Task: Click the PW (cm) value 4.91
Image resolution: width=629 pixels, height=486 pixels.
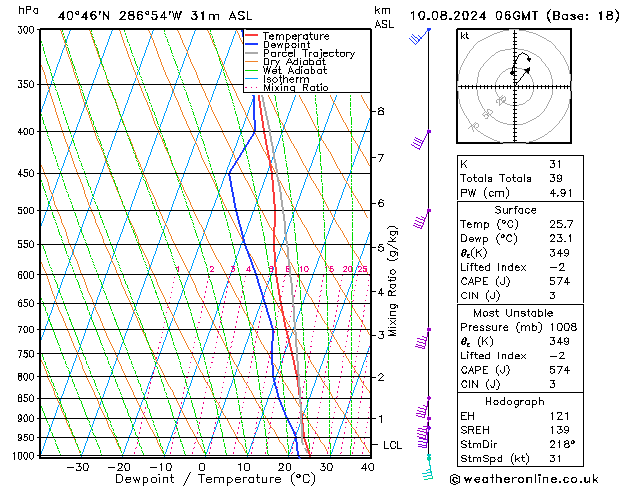Action: coord(561,193)
